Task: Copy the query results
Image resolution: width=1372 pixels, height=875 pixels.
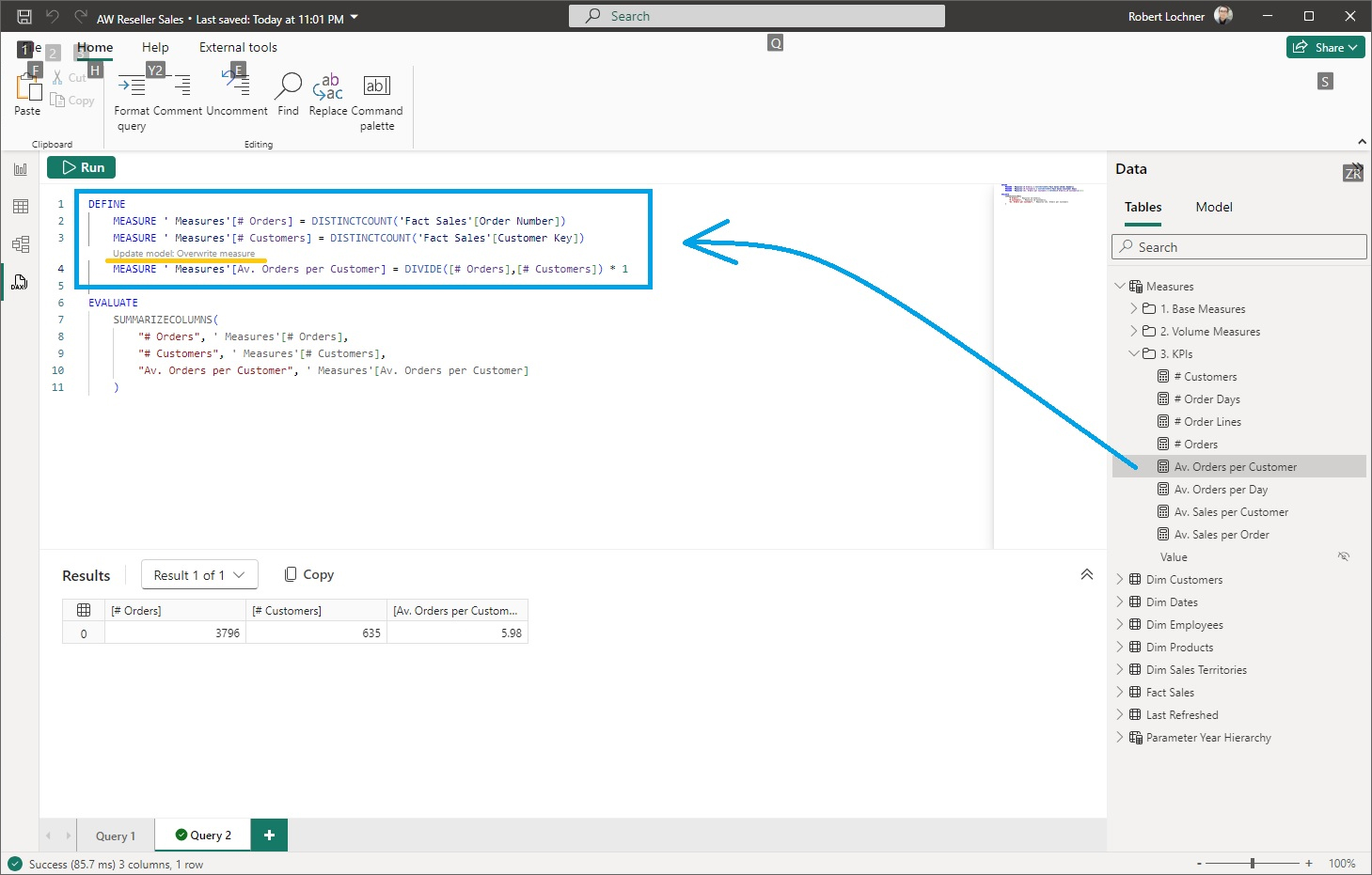Action: click(x=308, y=573)
